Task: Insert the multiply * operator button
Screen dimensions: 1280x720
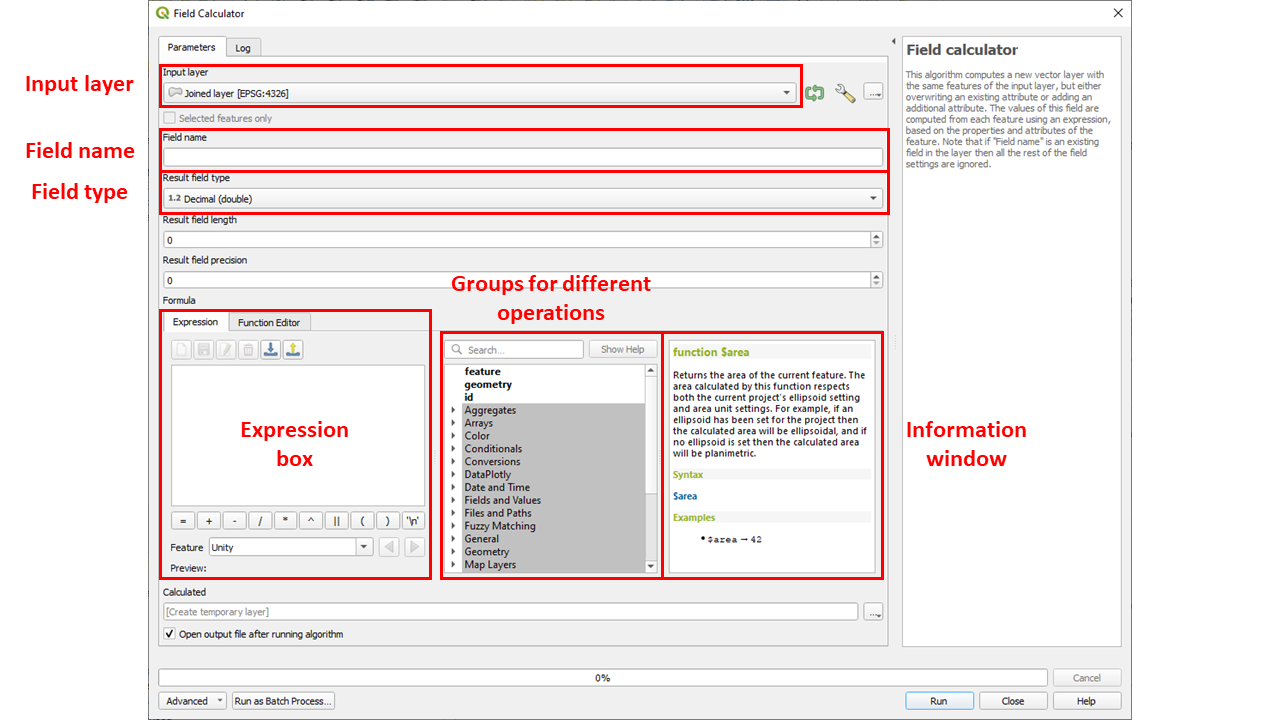Action: (x=285, y=521)
